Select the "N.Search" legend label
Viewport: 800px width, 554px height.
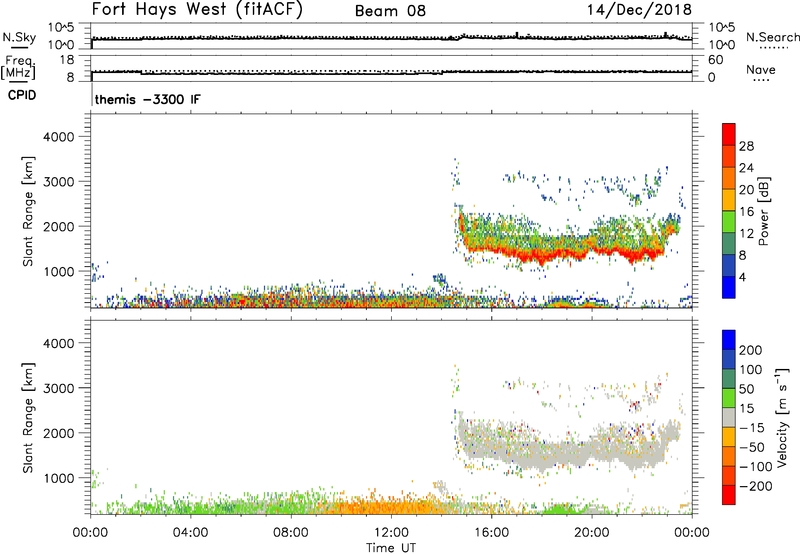click(x=772, y=37)
